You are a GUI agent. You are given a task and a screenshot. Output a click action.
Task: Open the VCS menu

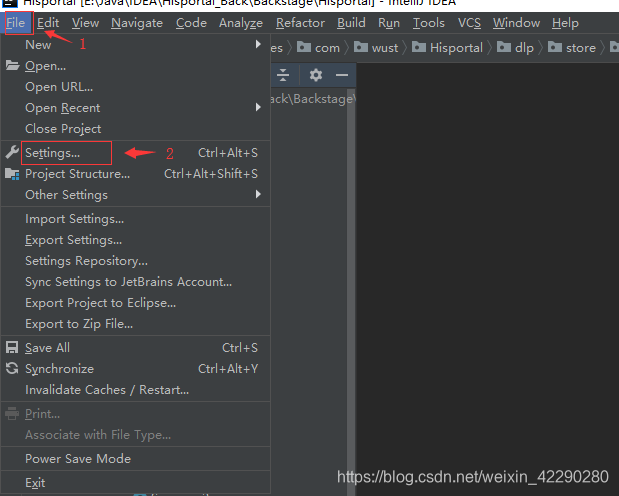tap(469, 23)
